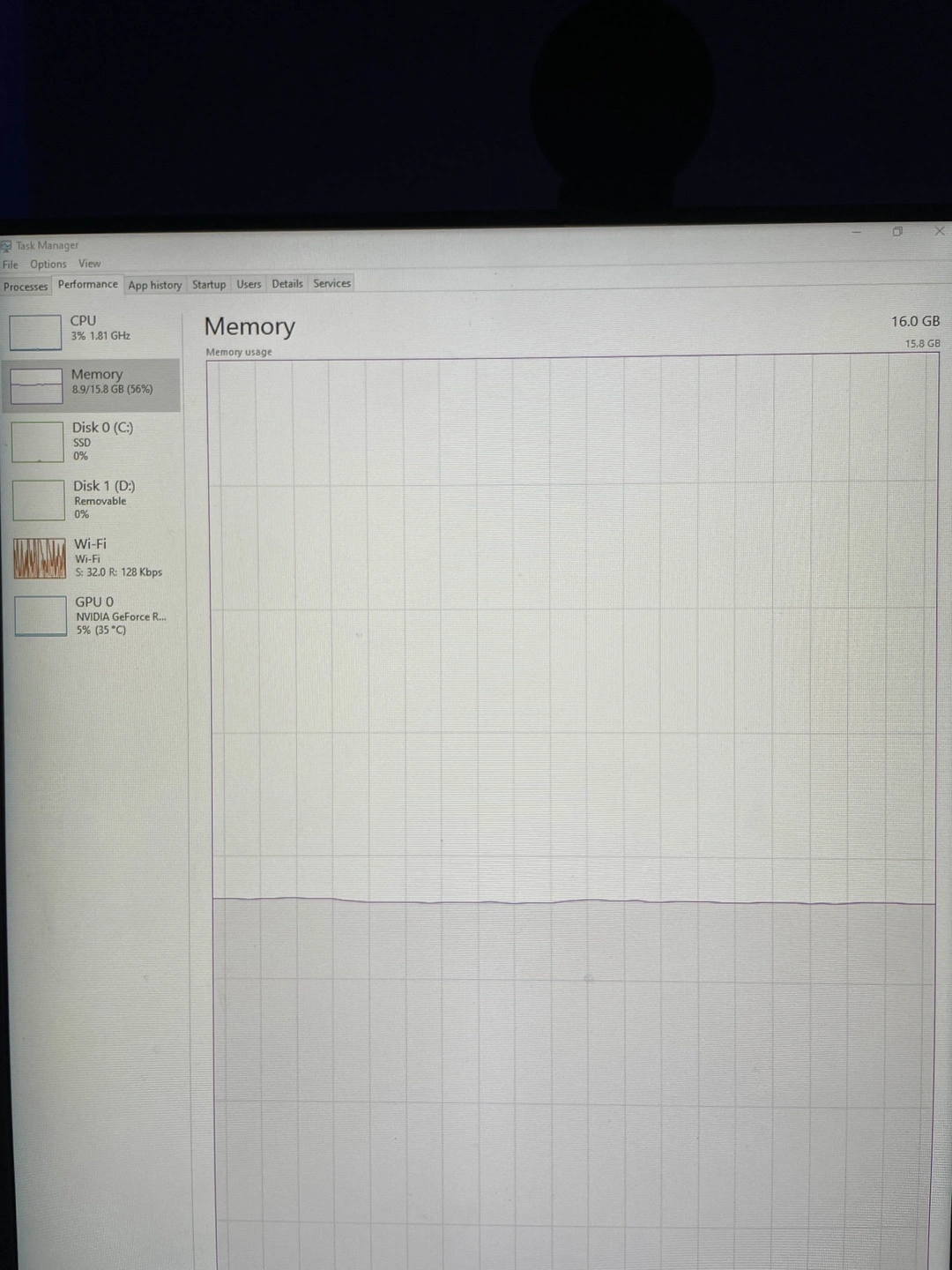Select the Disk 1 (D:) graph thumbnail
952x1270 pixels.
(x=38, y=500)
